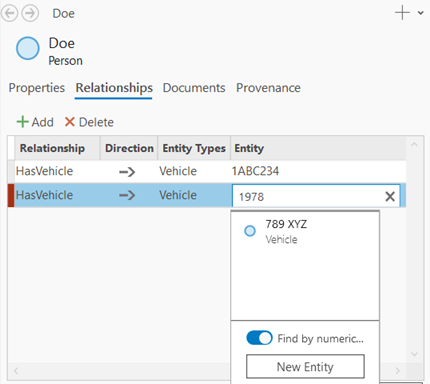Click the Doe person circle icon
The width and height of the screenshot is (430, 384).
tap(28, 48)
